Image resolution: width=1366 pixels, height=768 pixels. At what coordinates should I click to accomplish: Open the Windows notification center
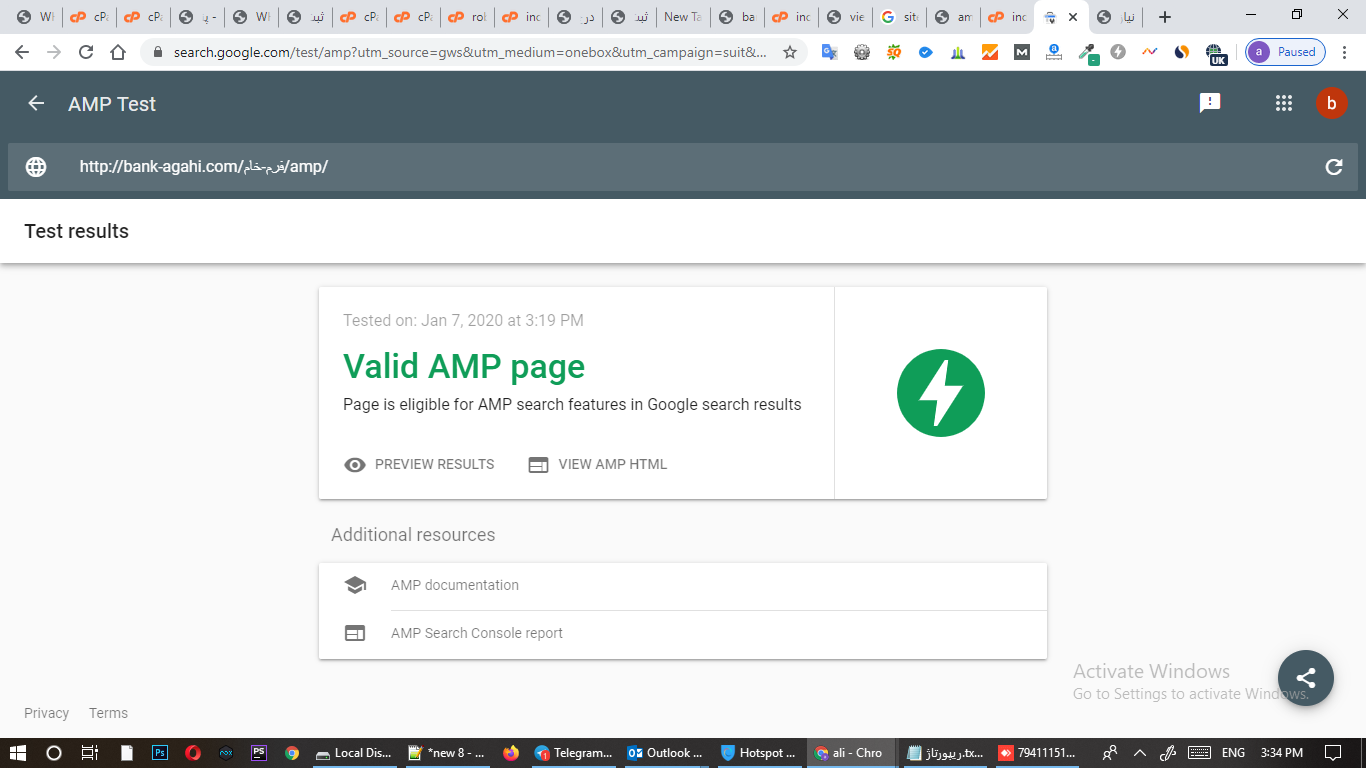1333,753
